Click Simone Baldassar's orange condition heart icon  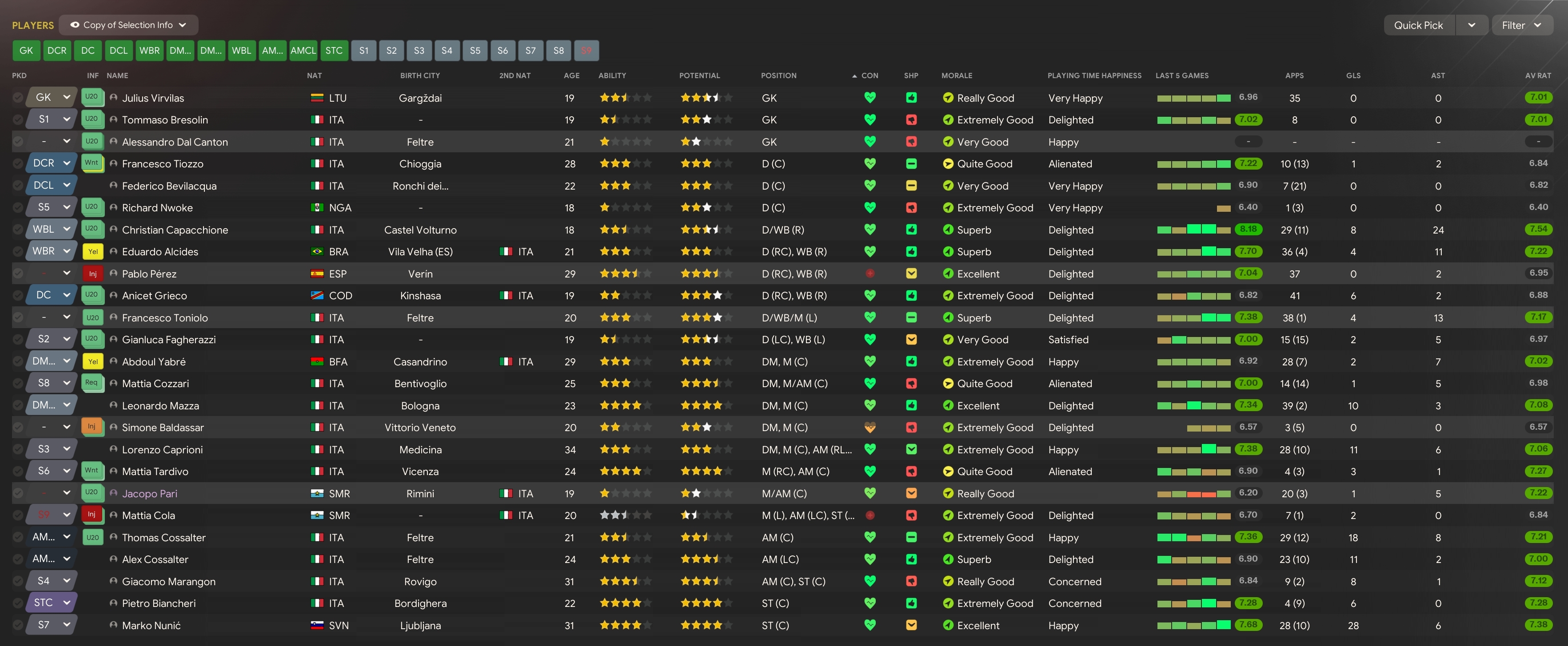pos(870,428)
